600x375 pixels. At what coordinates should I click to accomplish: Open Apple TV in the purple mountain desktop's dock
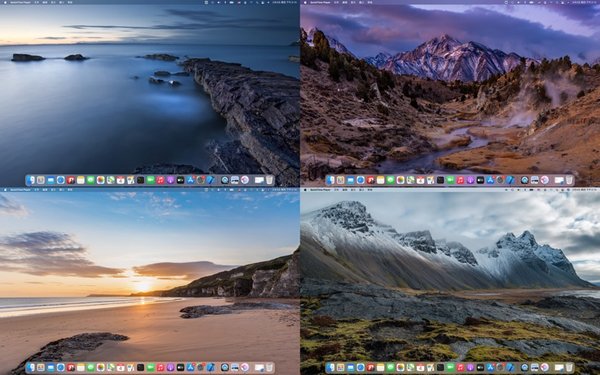(480, 180)
